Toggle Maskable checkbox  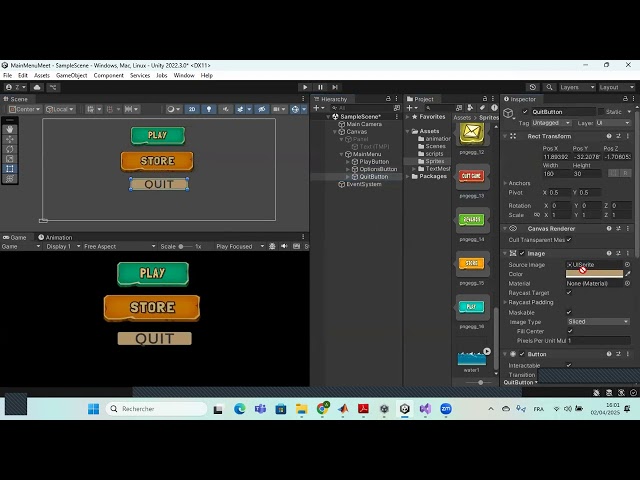(569, 312)
